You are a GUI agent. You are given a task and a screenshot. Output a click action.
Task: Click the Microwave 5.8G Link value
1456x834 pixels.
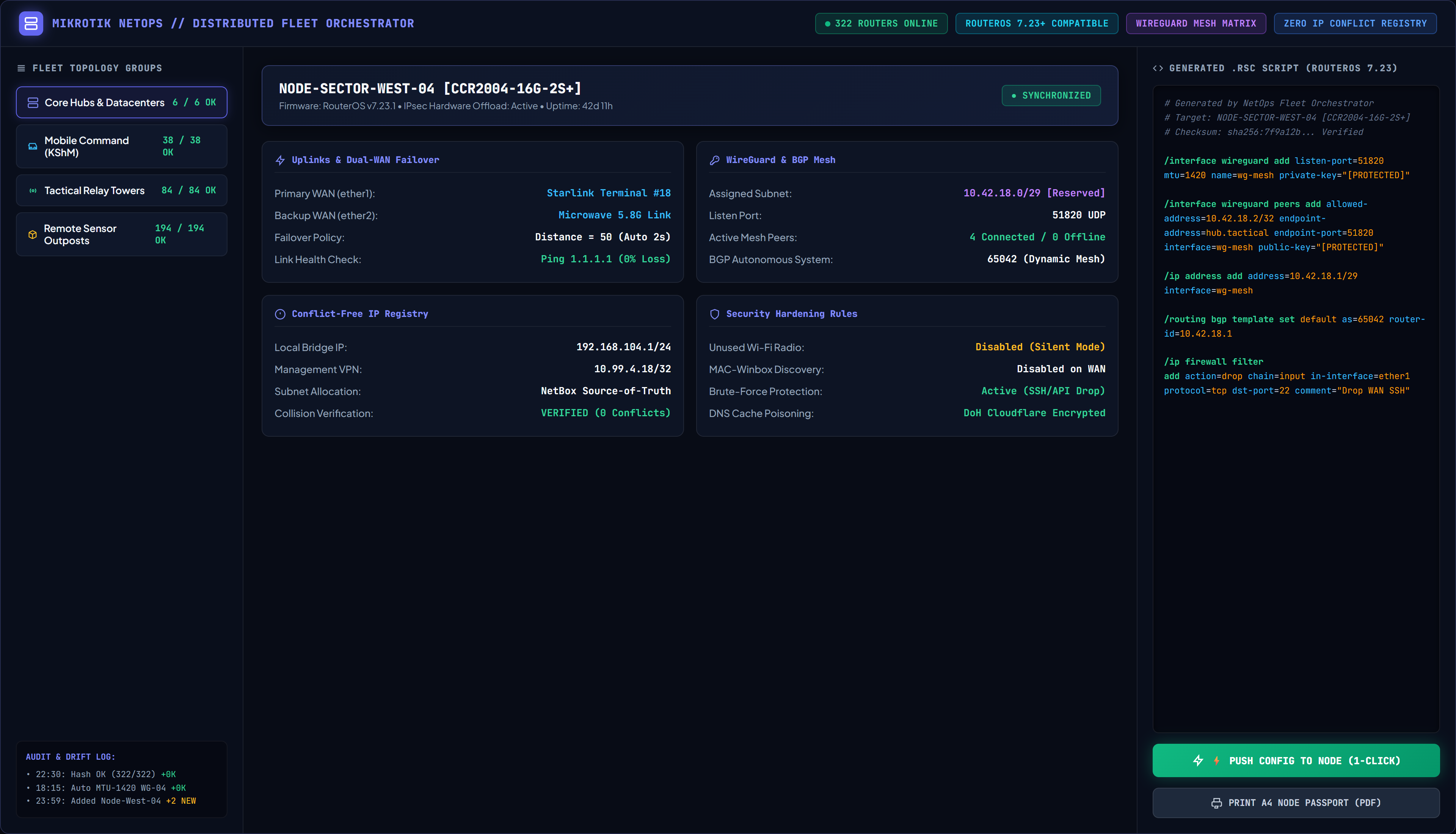[614, 215]
